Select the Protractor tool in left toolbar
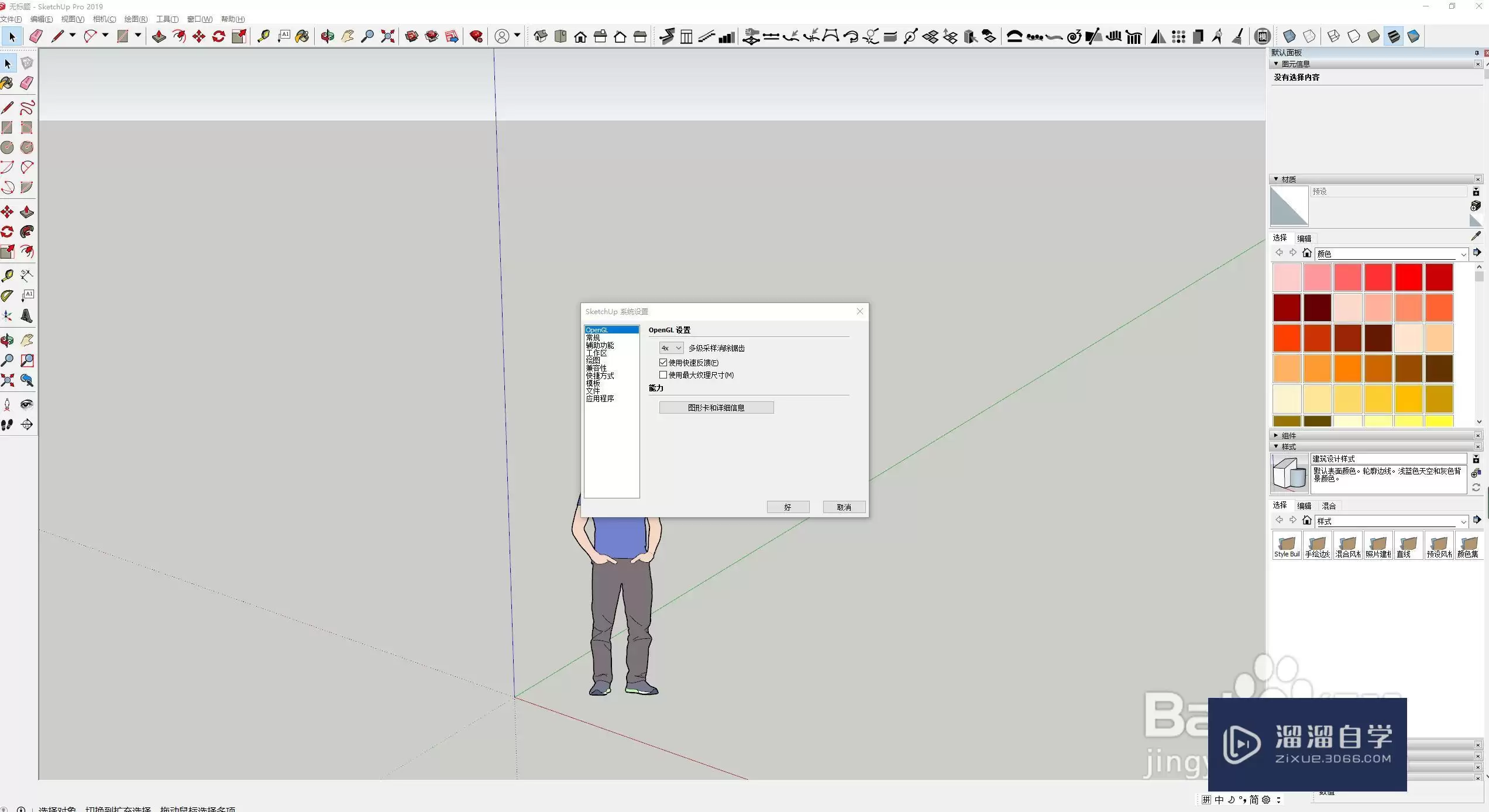The image size is (1489, 812). [8, 296]
